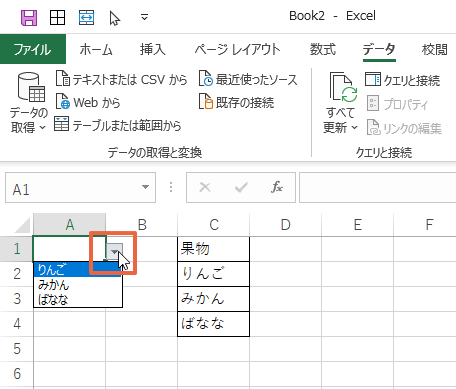Select row 5 header
The height and width of the screenshot is (389, 456).
tap(17, 349)
